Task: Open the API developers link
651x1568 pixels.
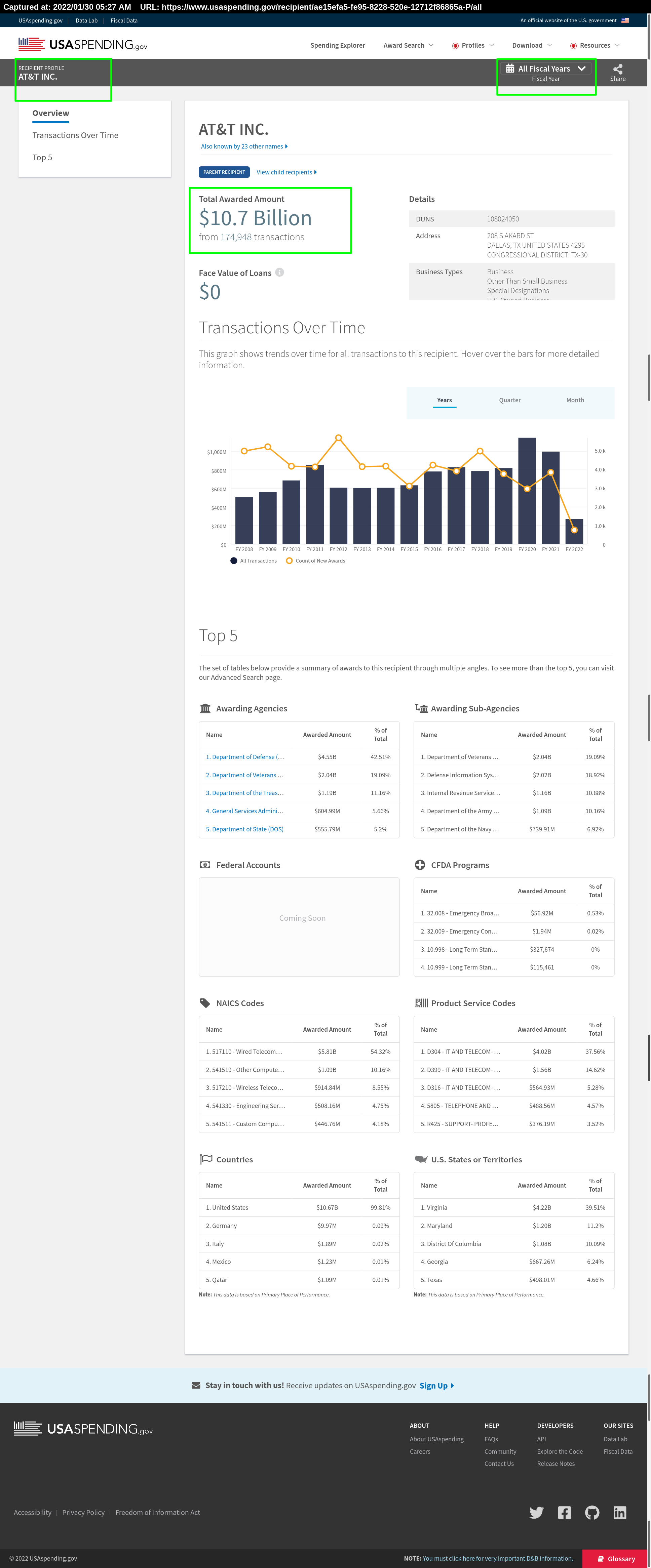Action: [541, 1439]
